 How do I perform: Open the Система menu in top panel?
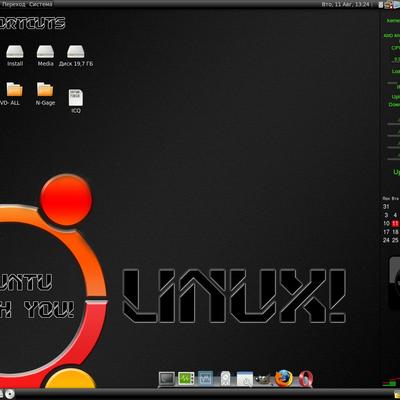[x=40, y=4]
